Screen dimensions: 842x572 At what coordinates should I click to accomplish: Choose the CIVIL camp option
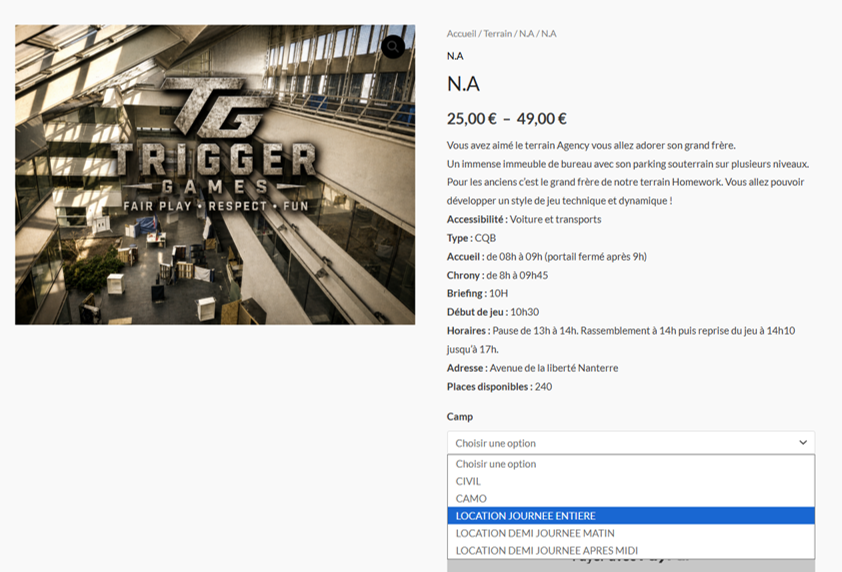click(x=631, y=481)
